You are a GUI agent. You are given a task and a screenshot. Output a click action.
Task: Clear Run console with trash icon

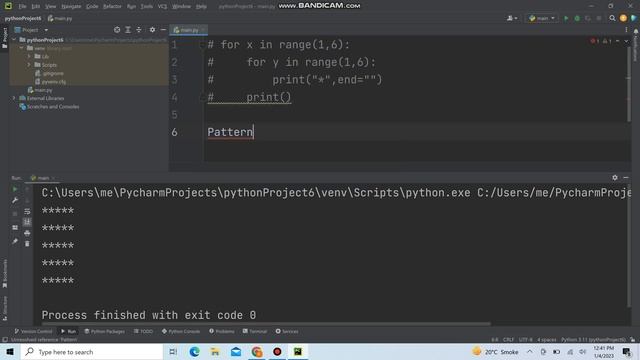[27, 244]
